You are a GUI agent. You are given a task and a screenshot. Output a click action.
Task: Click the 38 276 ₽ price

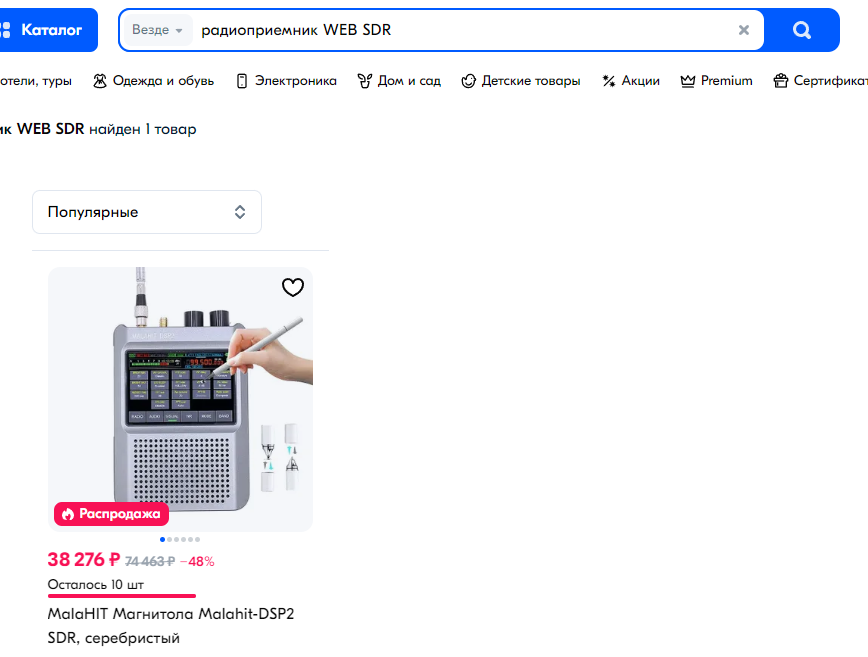click(84, 560)
